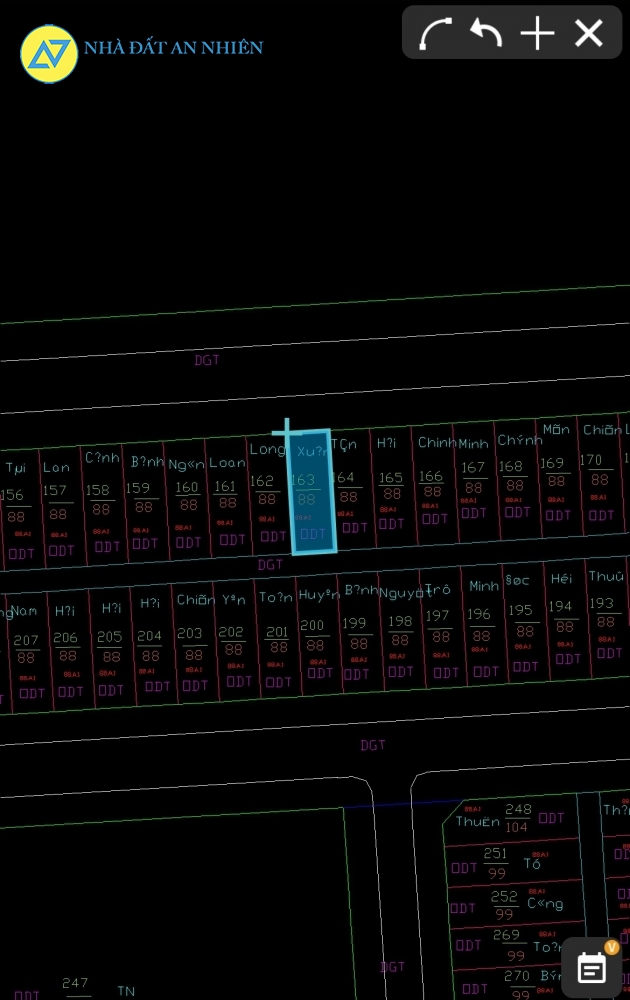This screenshot has width=630, height=1000.
Task: Click parcel 247 at bottom left
Action: click(75, 983)
